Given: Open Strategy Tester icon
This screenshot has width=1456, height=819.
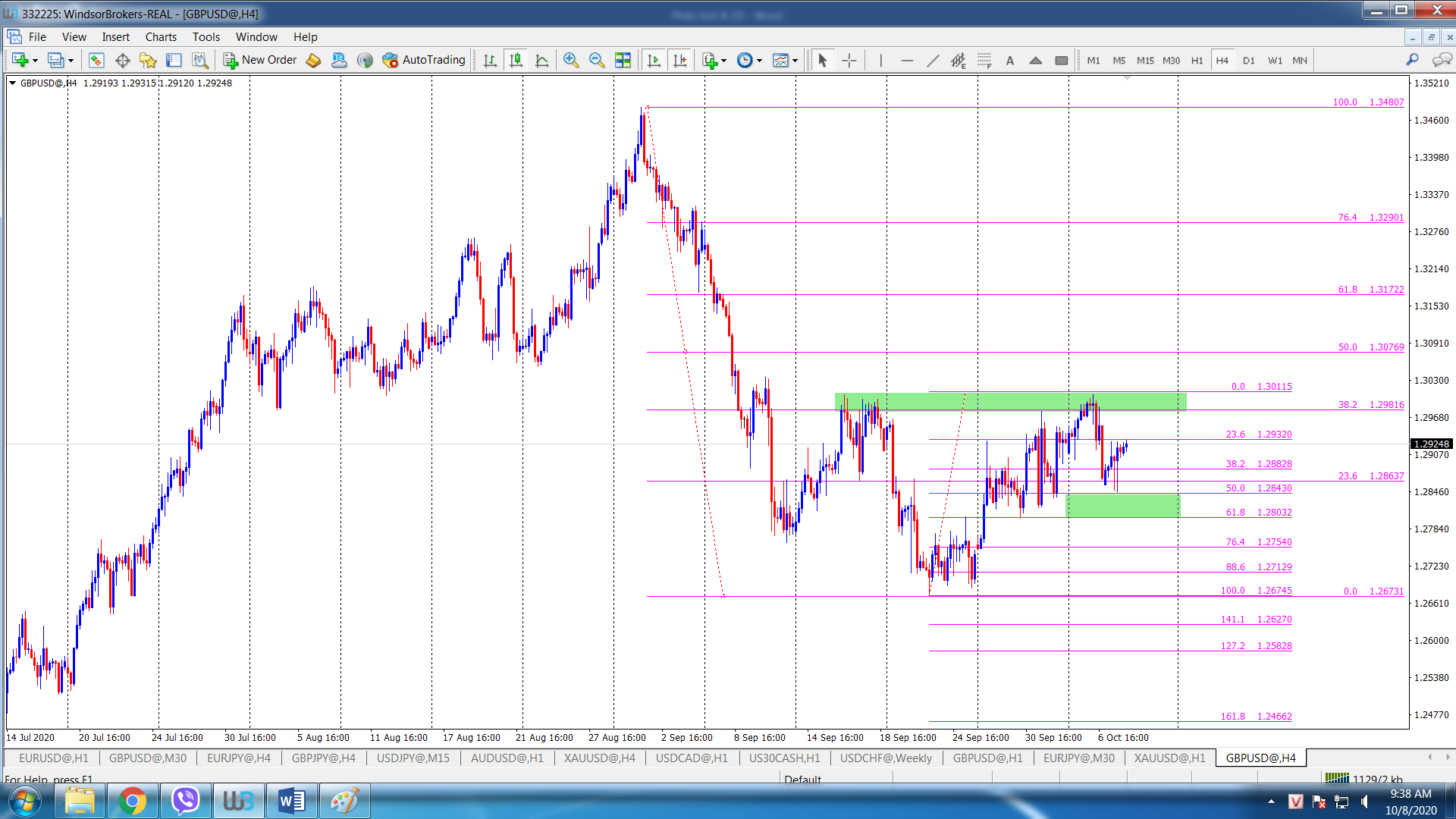Looking at the screenshot, I should pyautogui.click(x=199, y=60).
